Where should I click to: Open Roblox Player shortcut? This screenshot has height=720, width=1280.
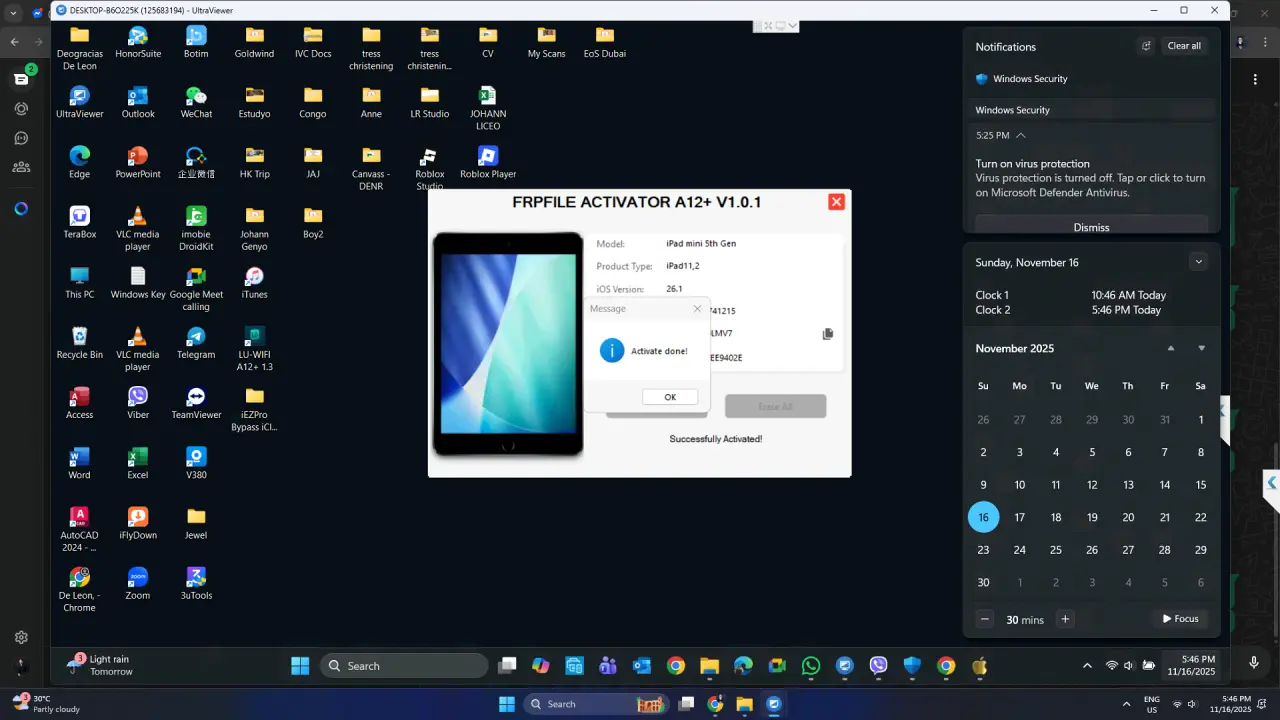(488, 162)
